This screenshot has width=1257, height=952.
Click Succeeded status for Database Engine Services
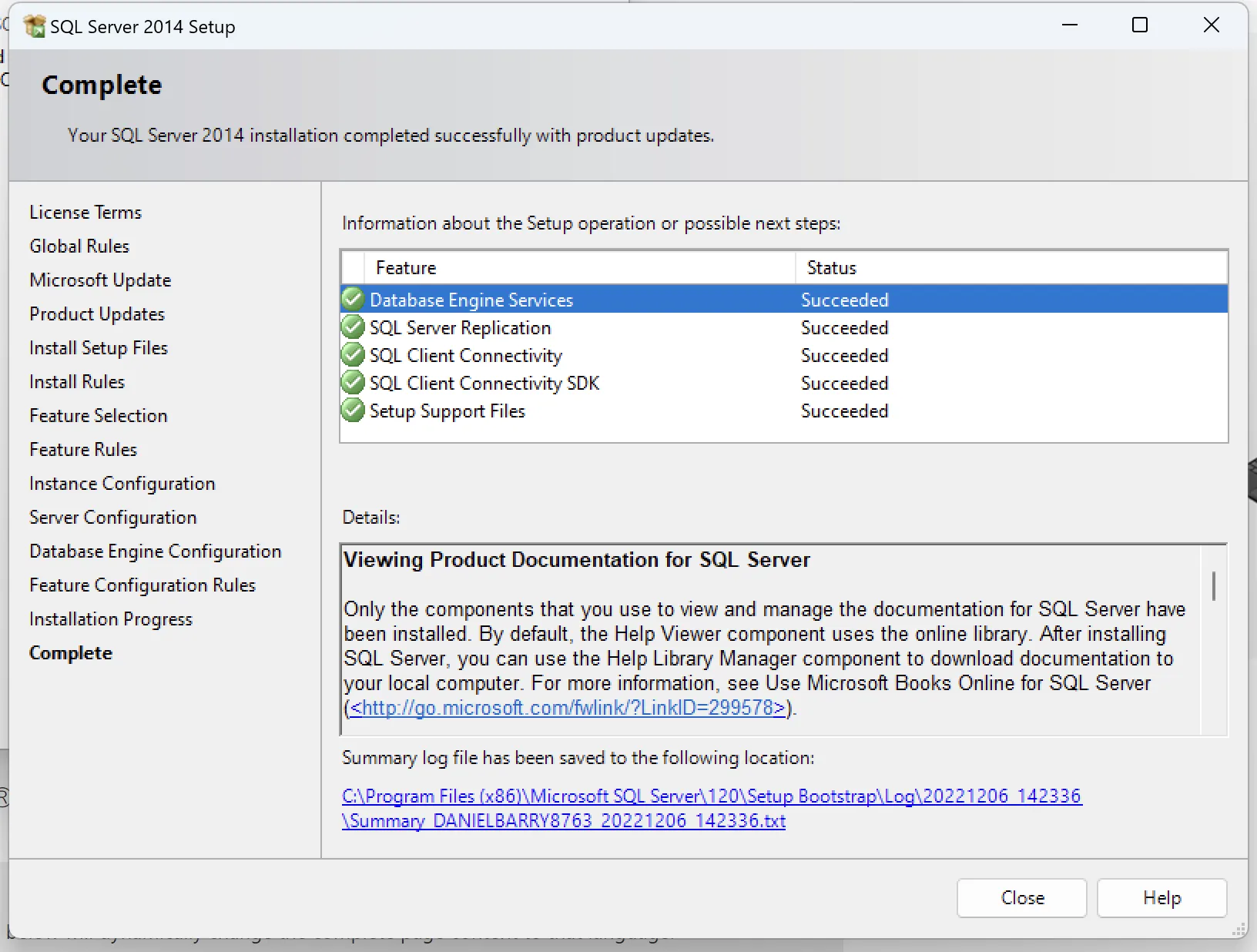(845, 300)
